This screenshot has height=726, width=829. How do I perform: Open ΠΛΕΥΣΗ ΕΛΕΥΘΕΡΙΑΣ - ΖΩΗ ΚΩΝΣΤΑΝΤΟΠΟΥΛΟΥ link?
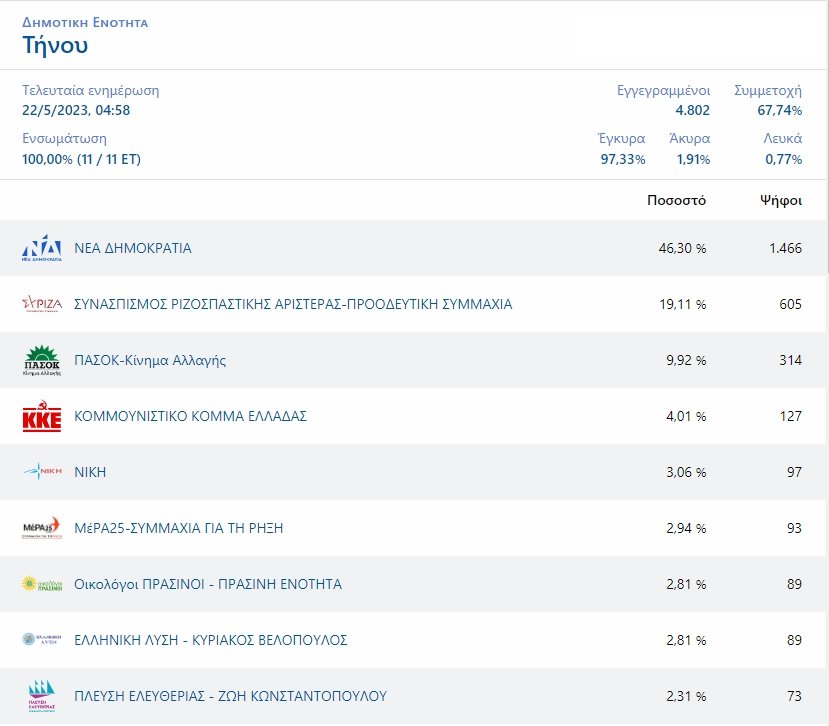coord(230,696)
